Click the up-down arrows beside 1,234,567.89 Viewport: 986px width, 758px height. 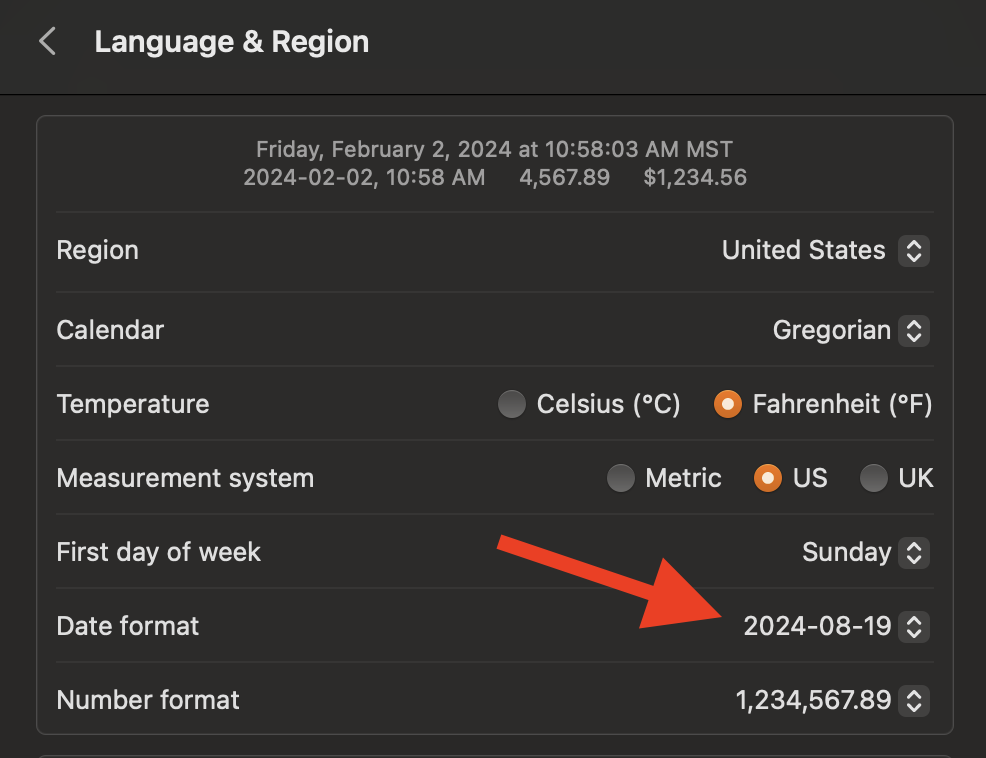pos(913,701)
